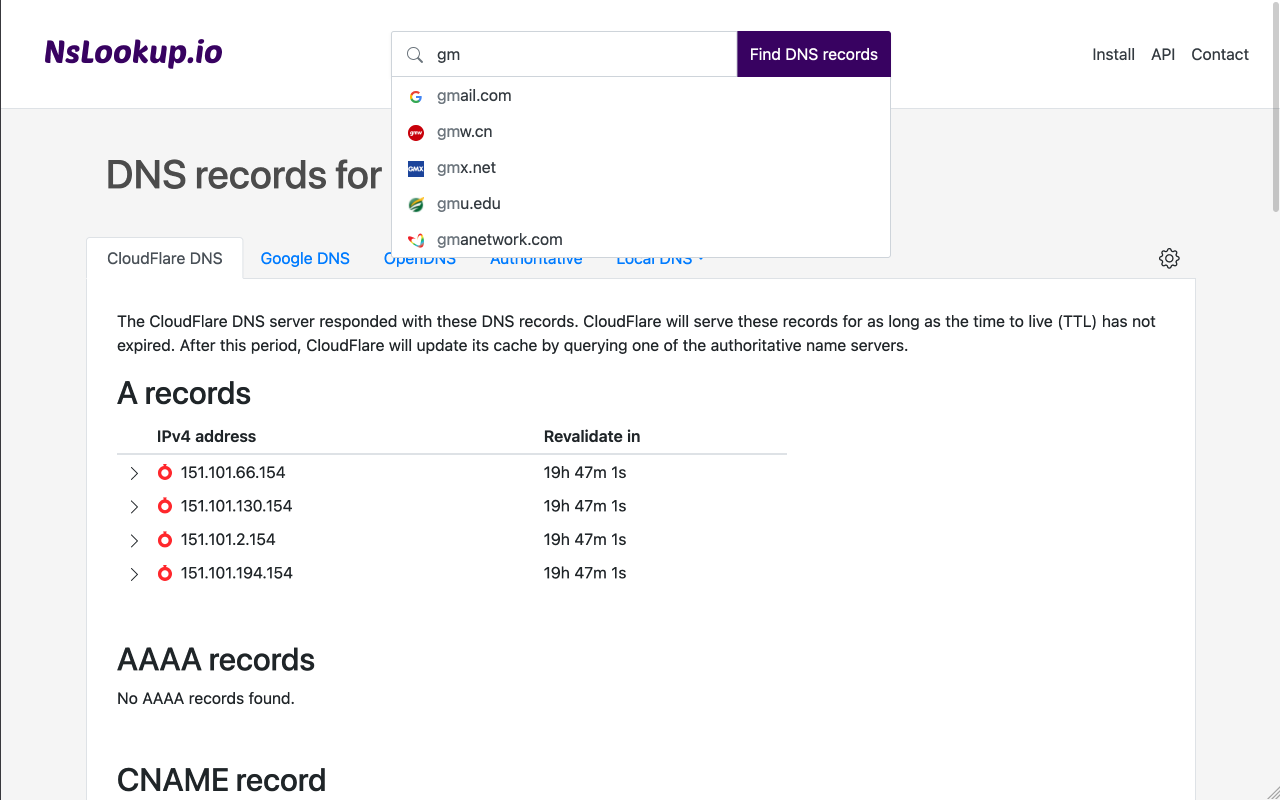The width and height of the screenshot is (1280, 800).
Task: Select the gmail.com suggestion favicon
Action: pos(415,96)
